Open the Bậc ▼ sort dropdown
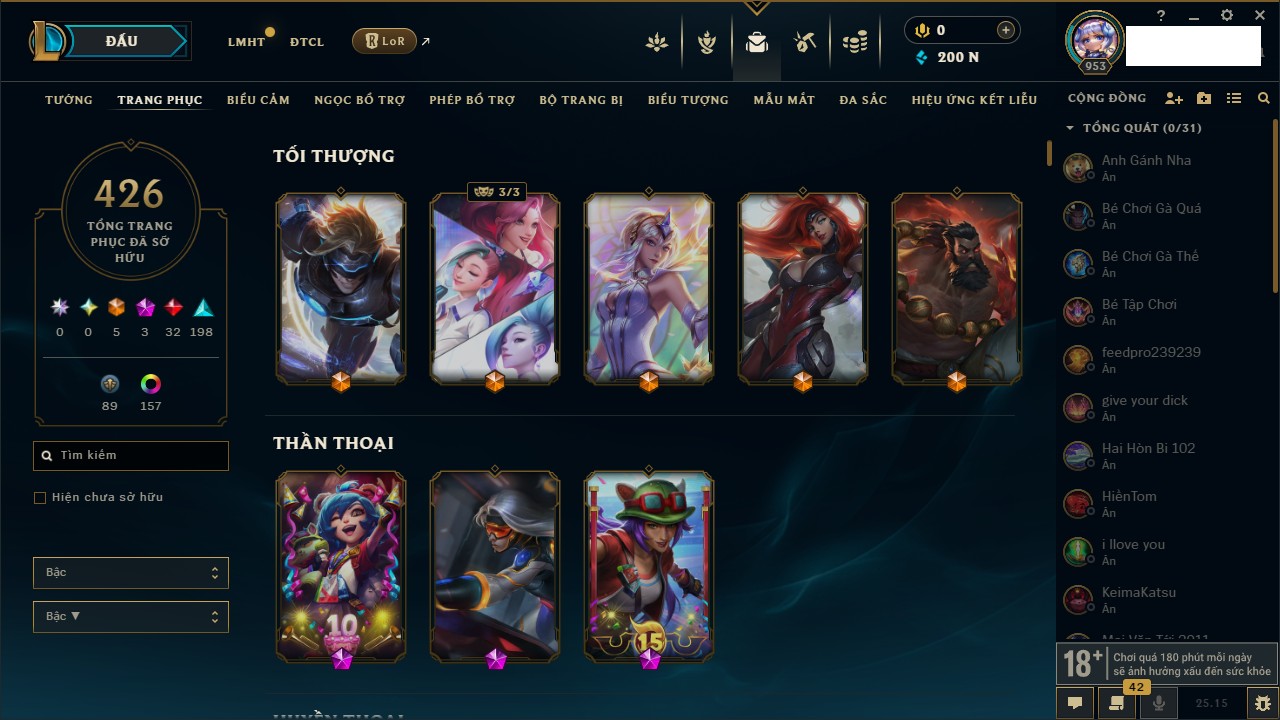 pyautogui.click(x=131, y=617)
